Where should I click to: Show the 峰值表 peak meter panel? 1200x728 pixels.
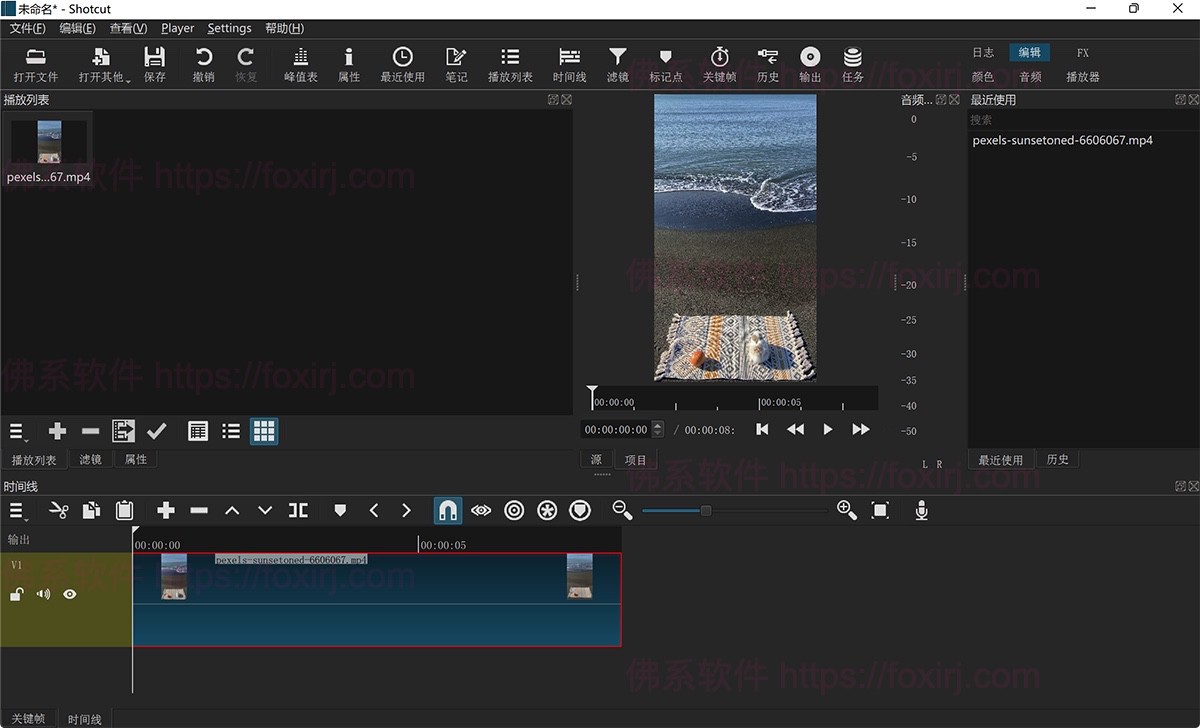tap(299, 65)
